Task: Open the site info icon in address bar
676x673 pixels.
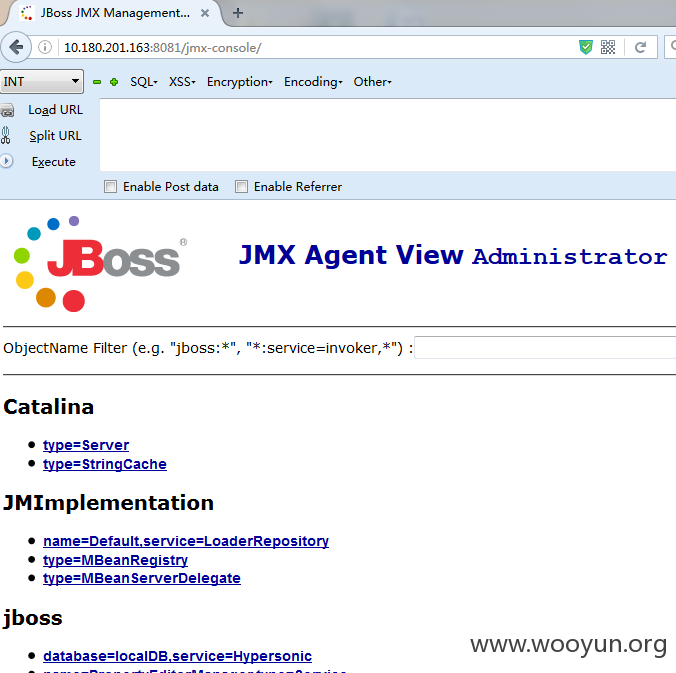Action: point(45,47)
